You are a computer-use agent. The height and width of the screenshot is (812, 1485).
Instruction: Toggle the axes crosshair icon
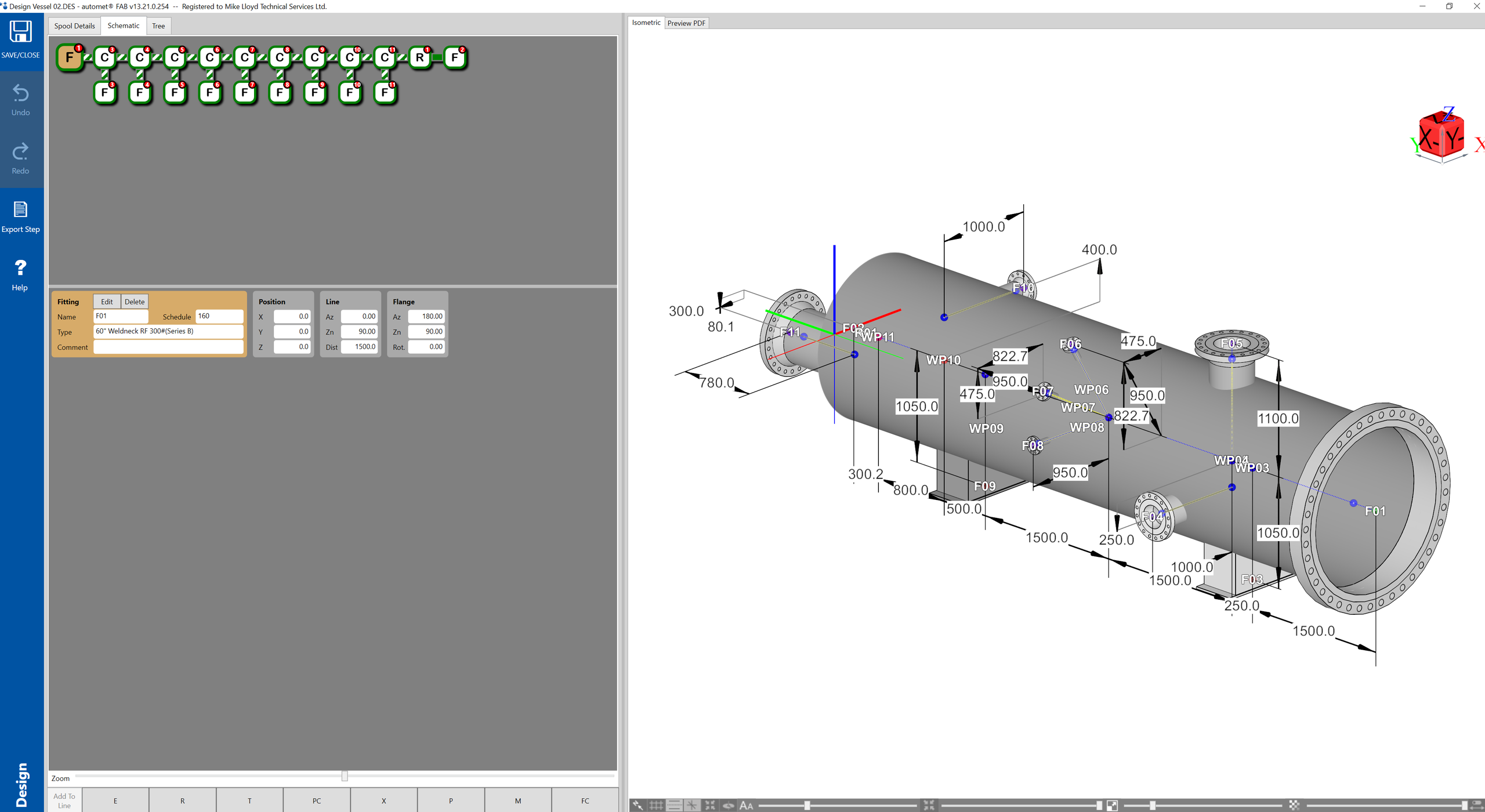(692, 805)
